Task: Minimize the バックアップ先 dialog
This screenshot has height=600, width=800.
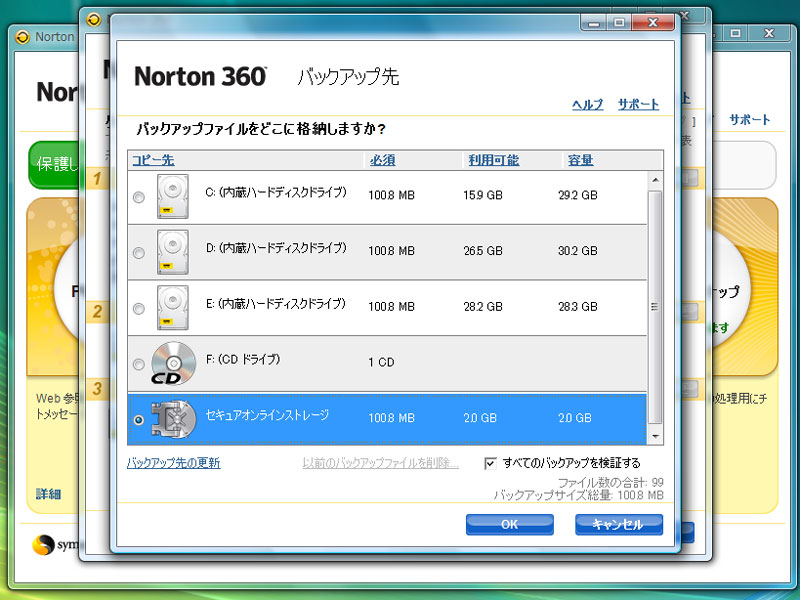Action: [x=594, y=23]
